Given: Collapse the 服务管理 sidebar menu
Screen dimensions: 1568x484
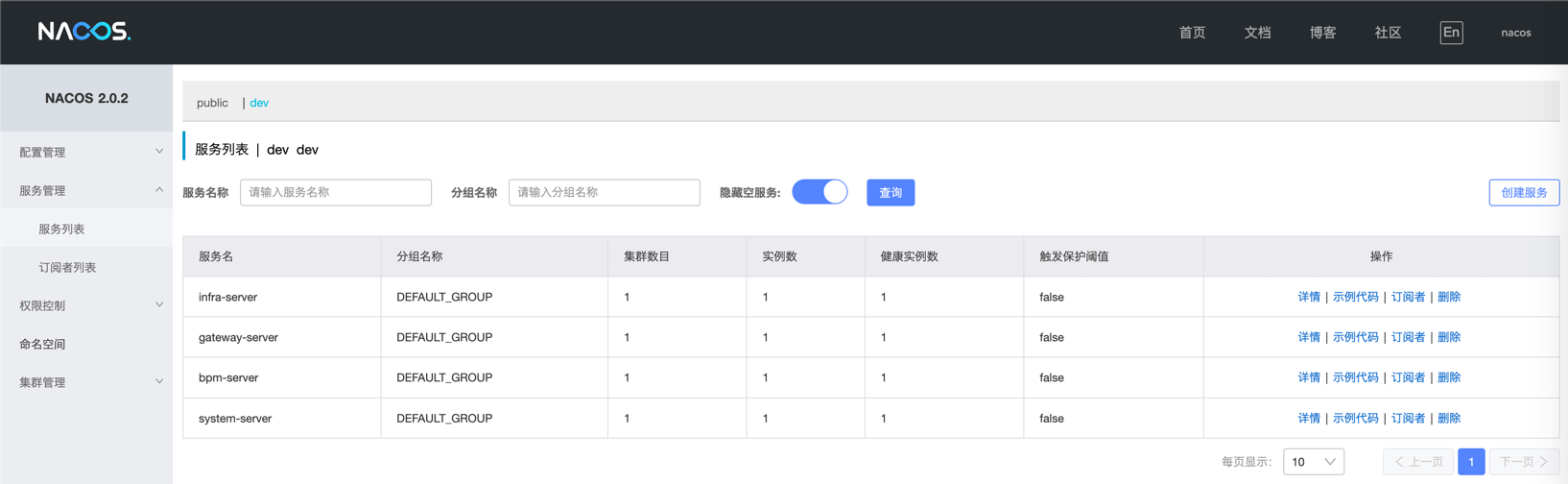Looking at the screenshot, I should 86,190.
